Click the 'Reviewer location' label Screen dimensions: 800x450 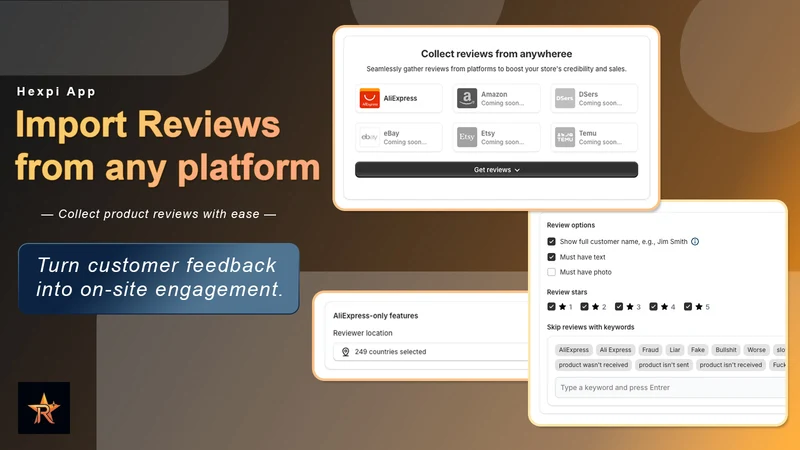(x=363, y=333)
